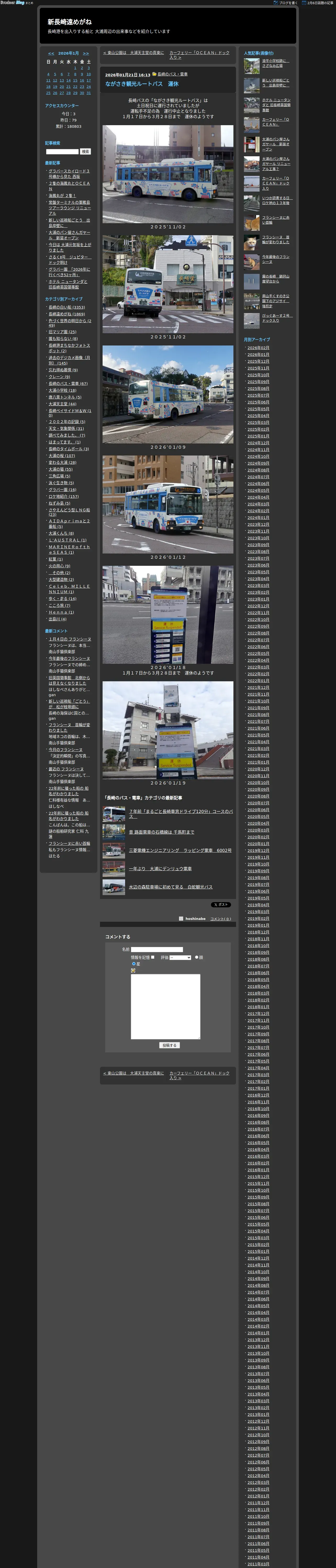
Task: Open orange cat thumbnail フランシーヌに赤い首輪
Action: tap(252, 223)
